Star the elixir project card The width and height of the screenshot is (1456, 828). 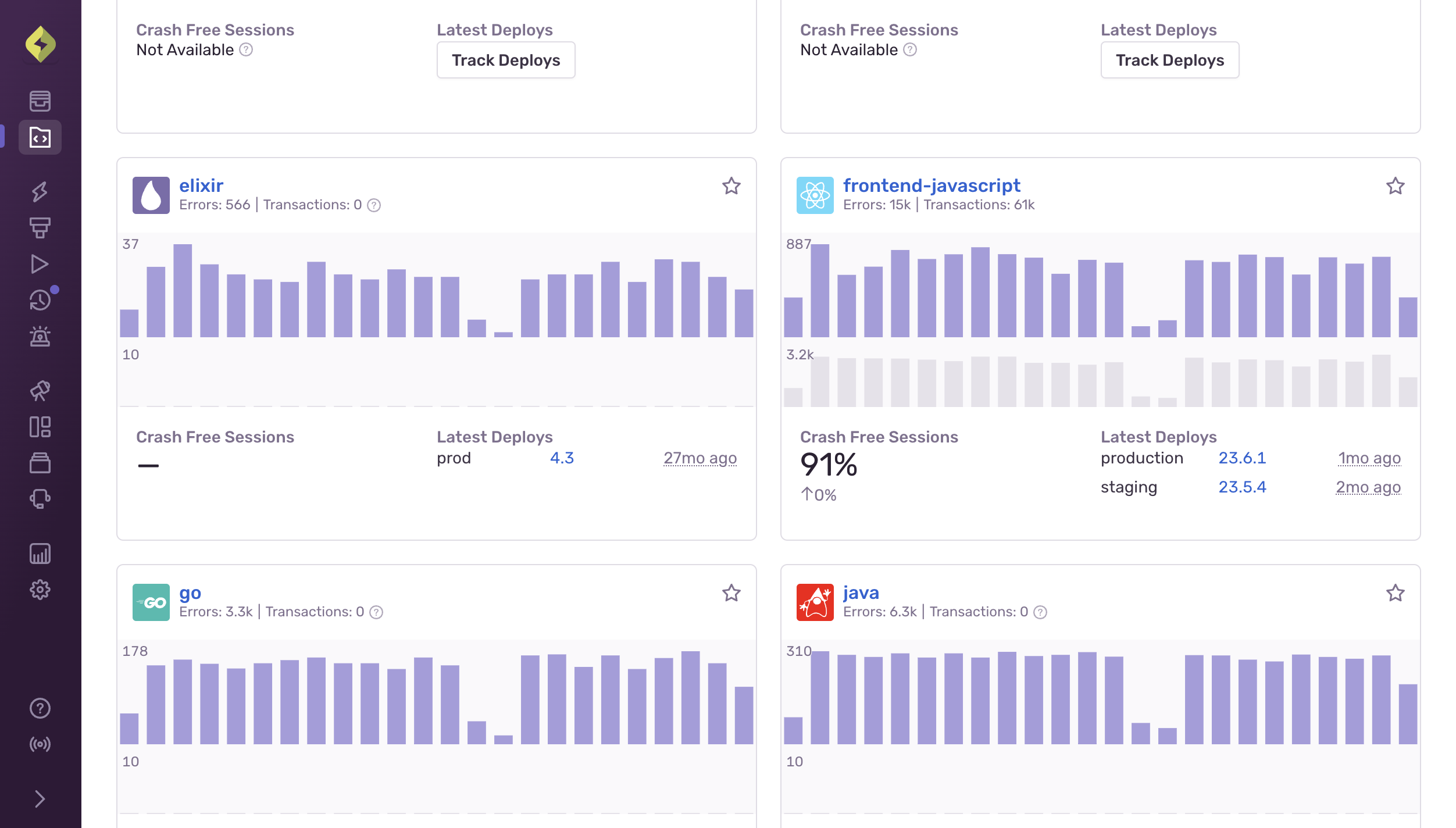coord(730,186)
